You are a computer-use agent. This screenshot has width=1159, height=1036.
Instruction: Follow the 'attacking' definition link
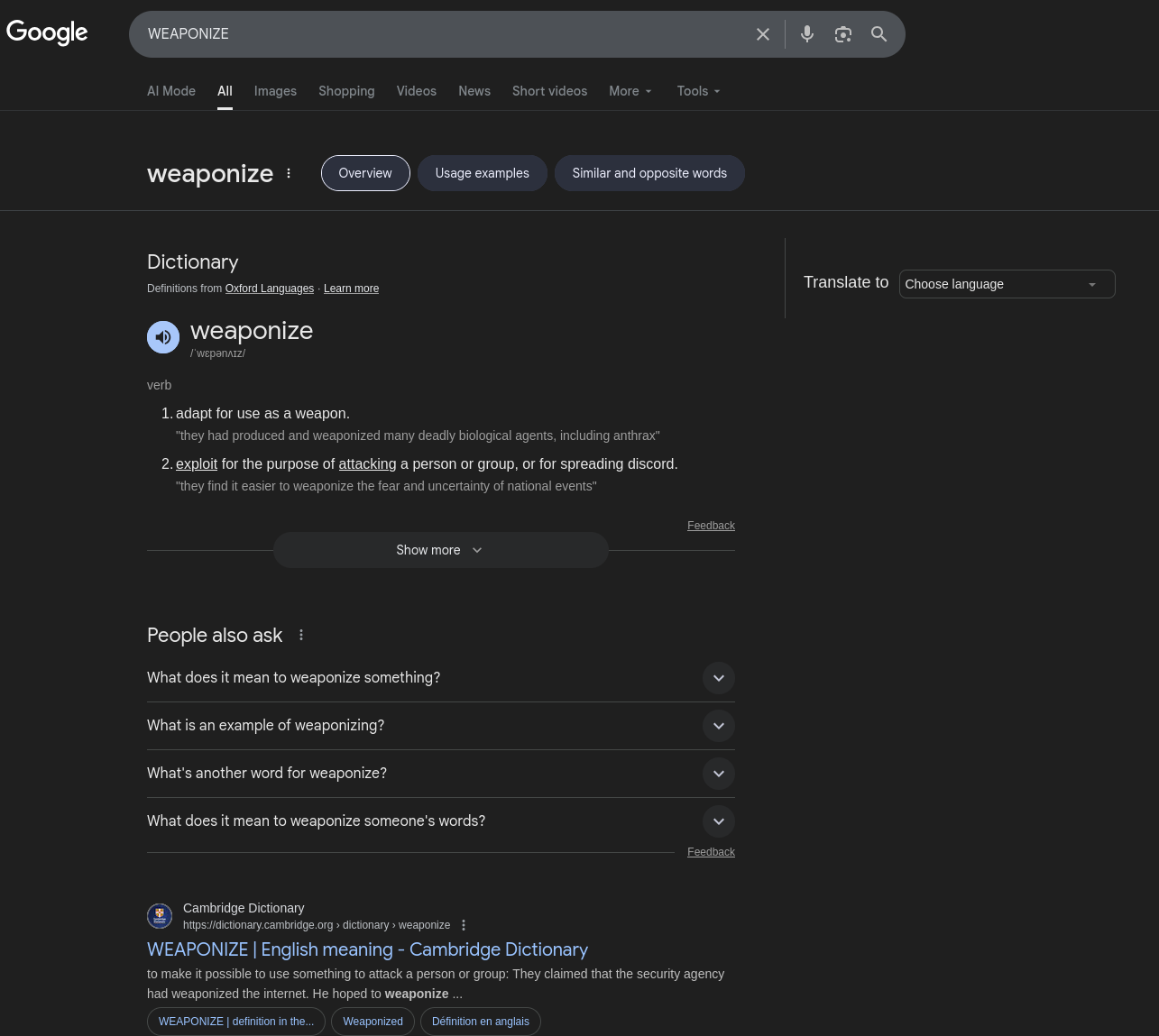pyautogui.click(x=367, y=463)
